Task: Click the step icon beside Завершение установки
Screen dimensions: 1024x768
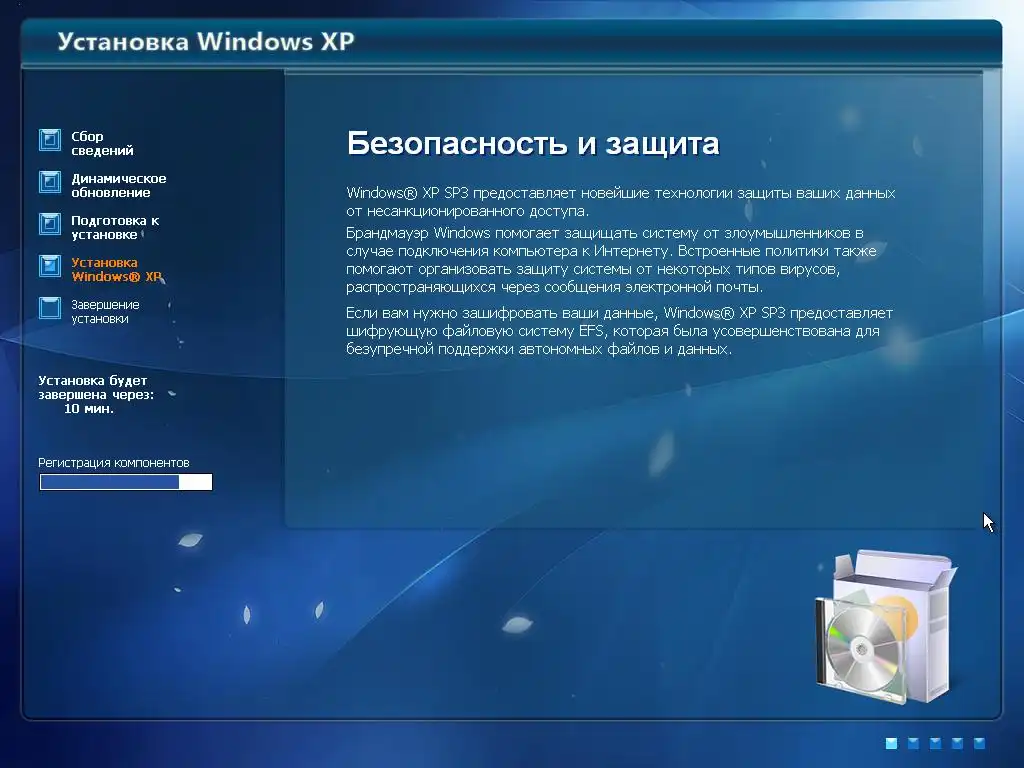Action: point(50,308)
